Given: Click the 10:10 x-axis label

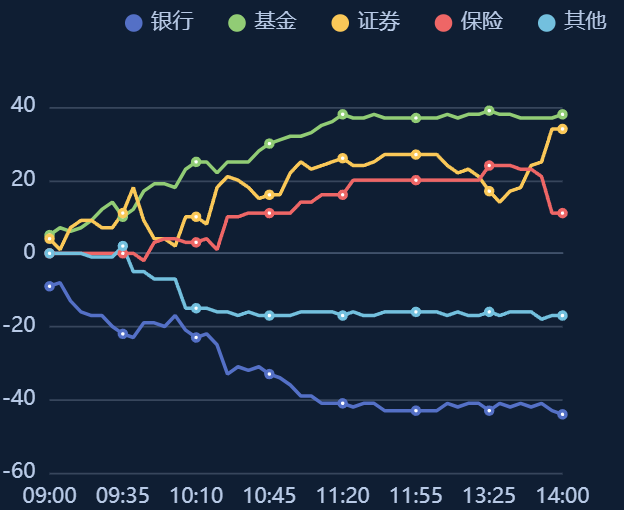Looking at the screenshot, I should [x=196, y=496].
